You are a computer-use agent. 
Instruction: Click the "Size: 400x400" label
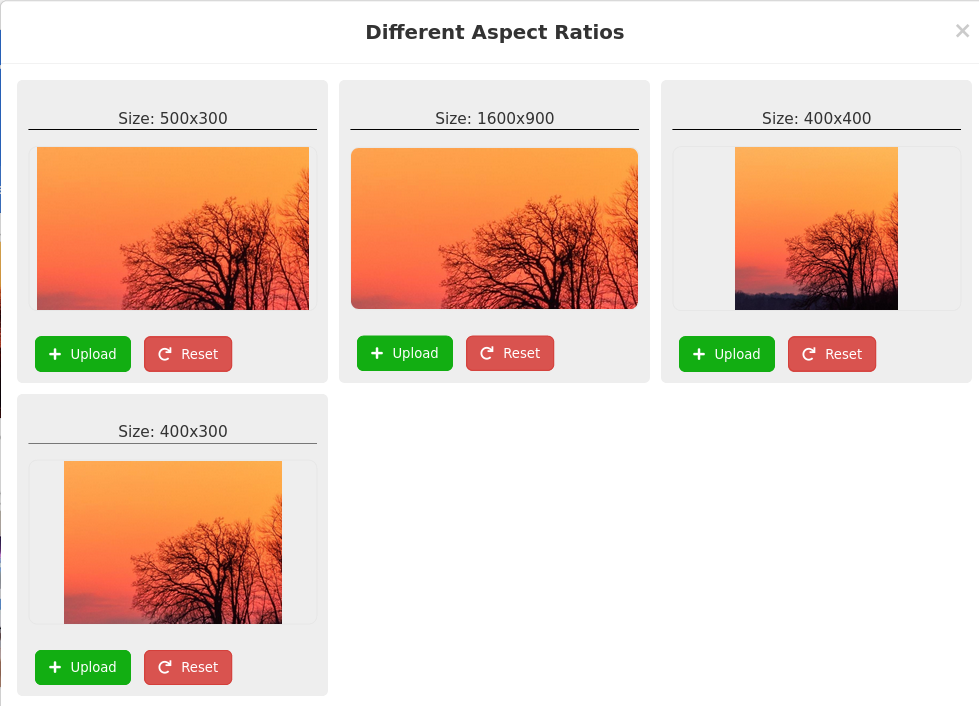[x=816, y=118]
